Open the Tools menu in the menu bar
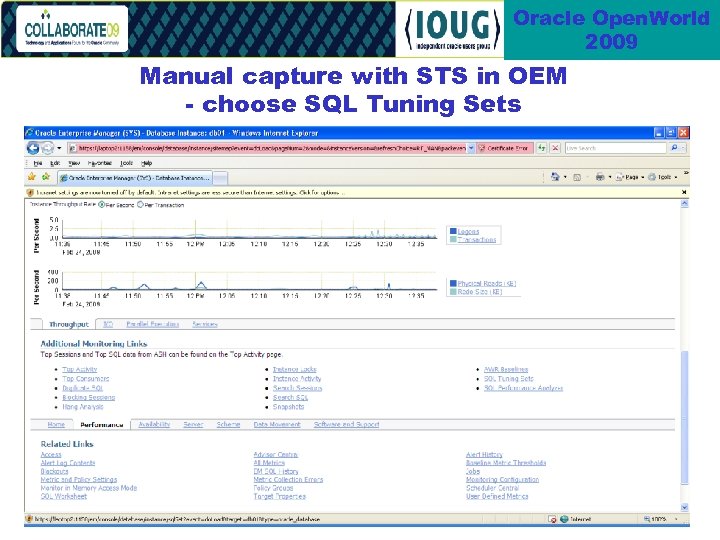Image resolution: width=720 pixels, height=540 pixels. (x=126, y=163)
